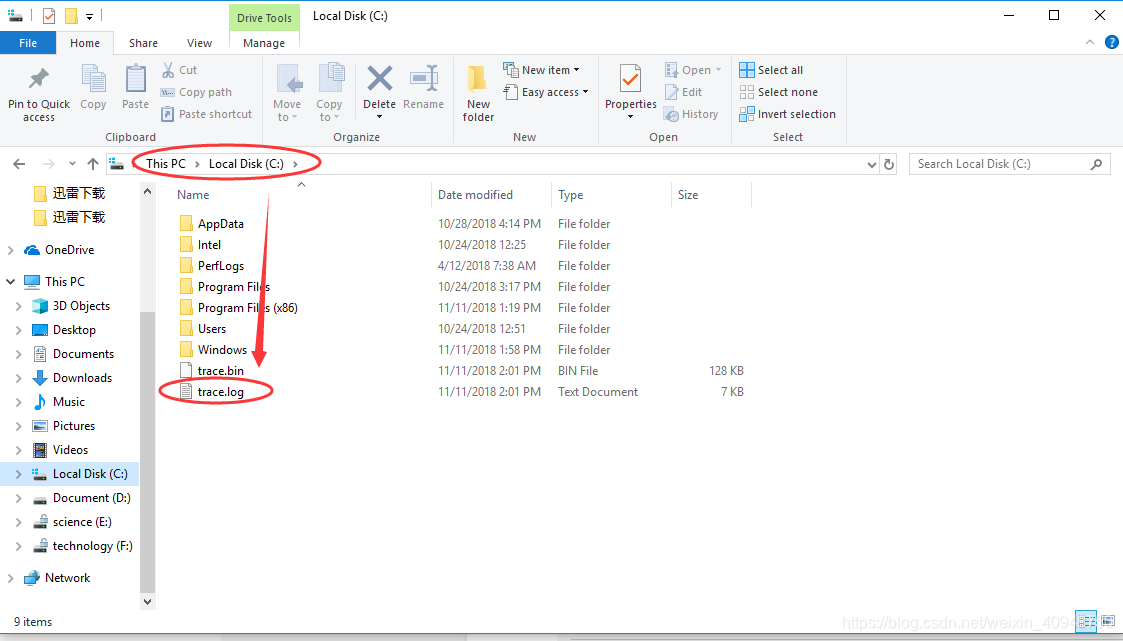Viewport: 1123px width, 641px height.
Task: Click This PC in the address bar
Action: pos(165,164)
